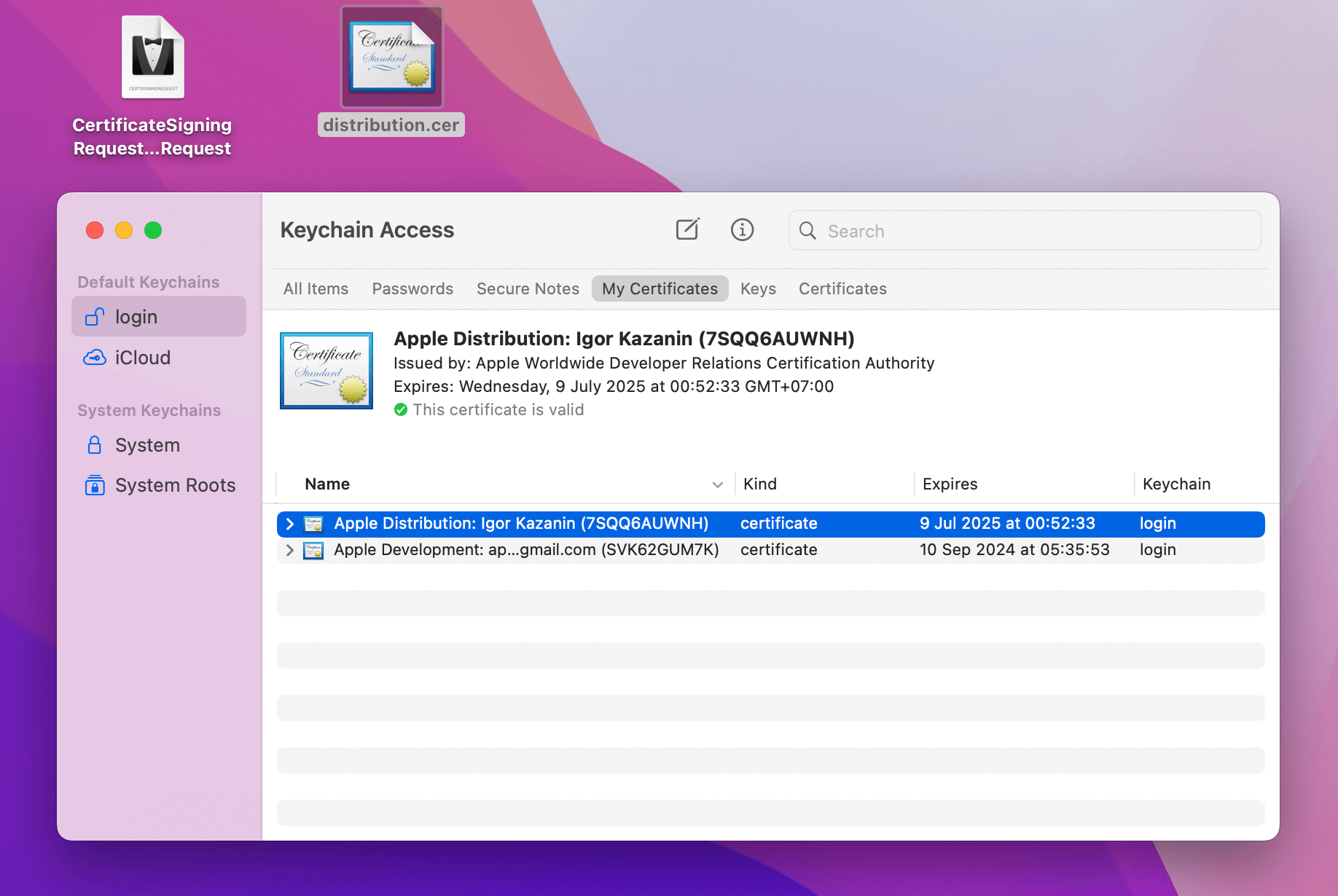The height and width of the screenshot is (896, 1338).
Task: Open the Certificates tab
Action: tap(842, 288)
